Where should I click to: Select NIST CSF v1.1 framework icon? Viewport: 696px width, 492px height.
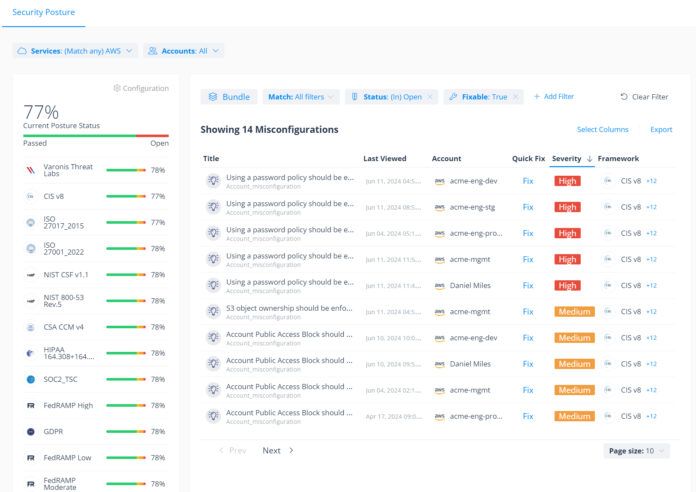click(x=31, y=275)
